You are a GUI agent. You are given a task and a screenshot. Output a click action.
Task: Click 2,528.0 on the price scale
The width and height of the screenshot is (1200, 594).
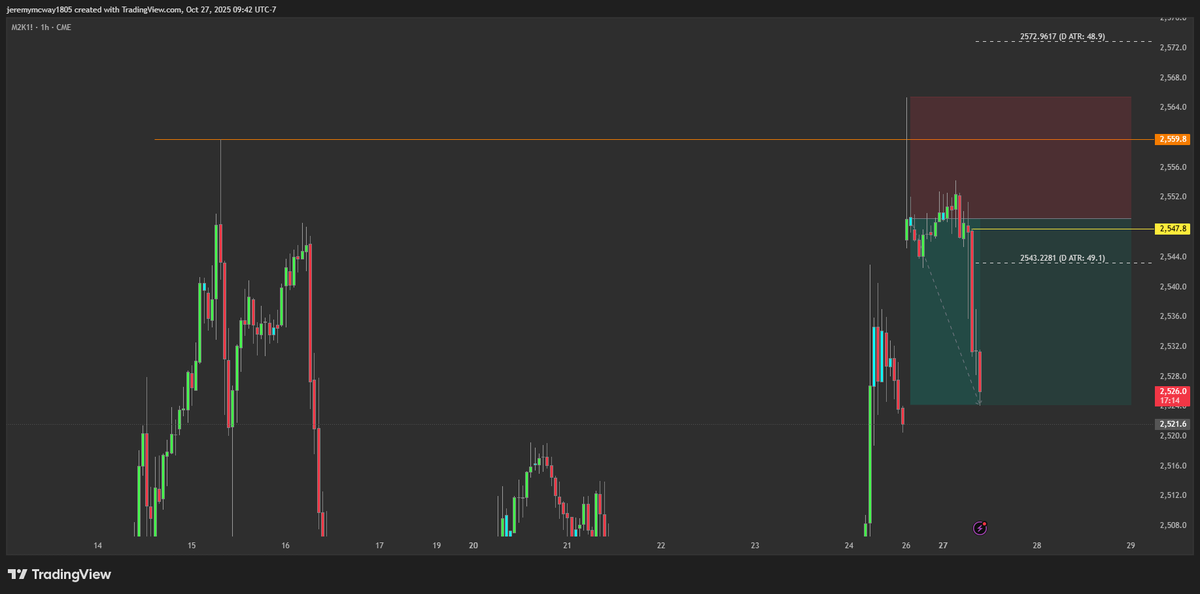pos(1173,376)
